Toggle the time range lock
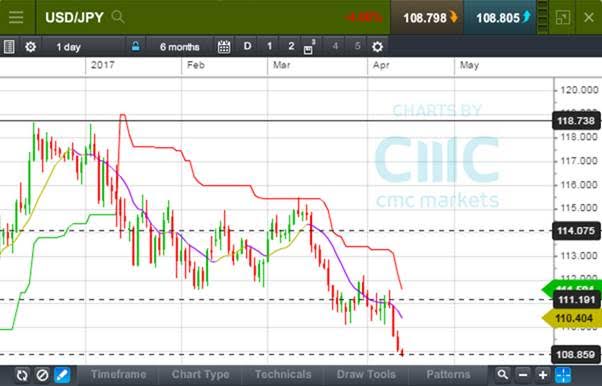602x386 pixels. [x=135, y=47]
